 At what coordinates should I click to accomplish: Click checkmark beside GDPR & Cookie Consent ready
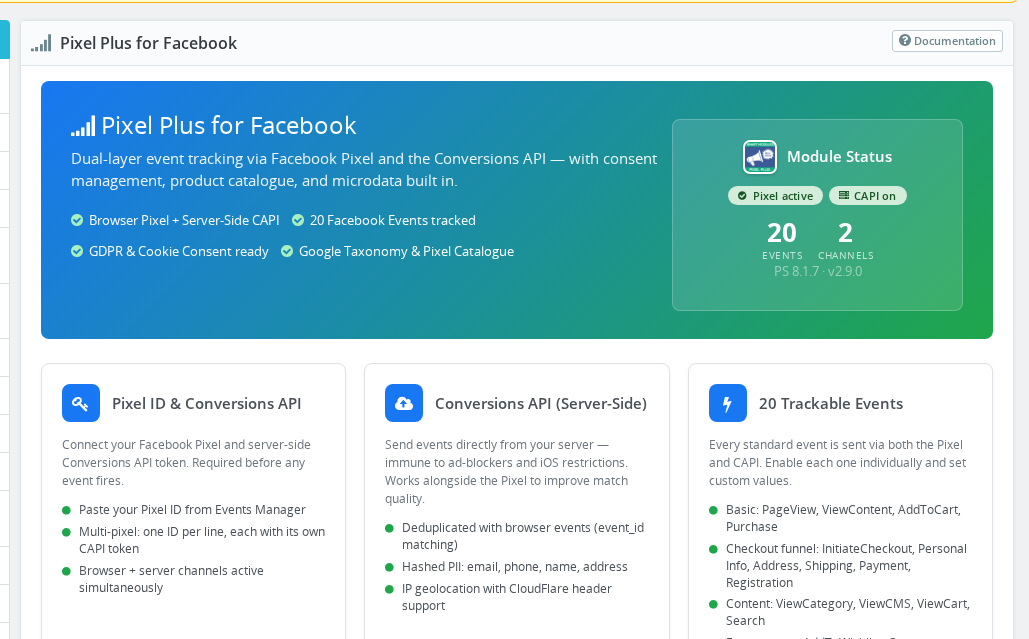[77, 251]
